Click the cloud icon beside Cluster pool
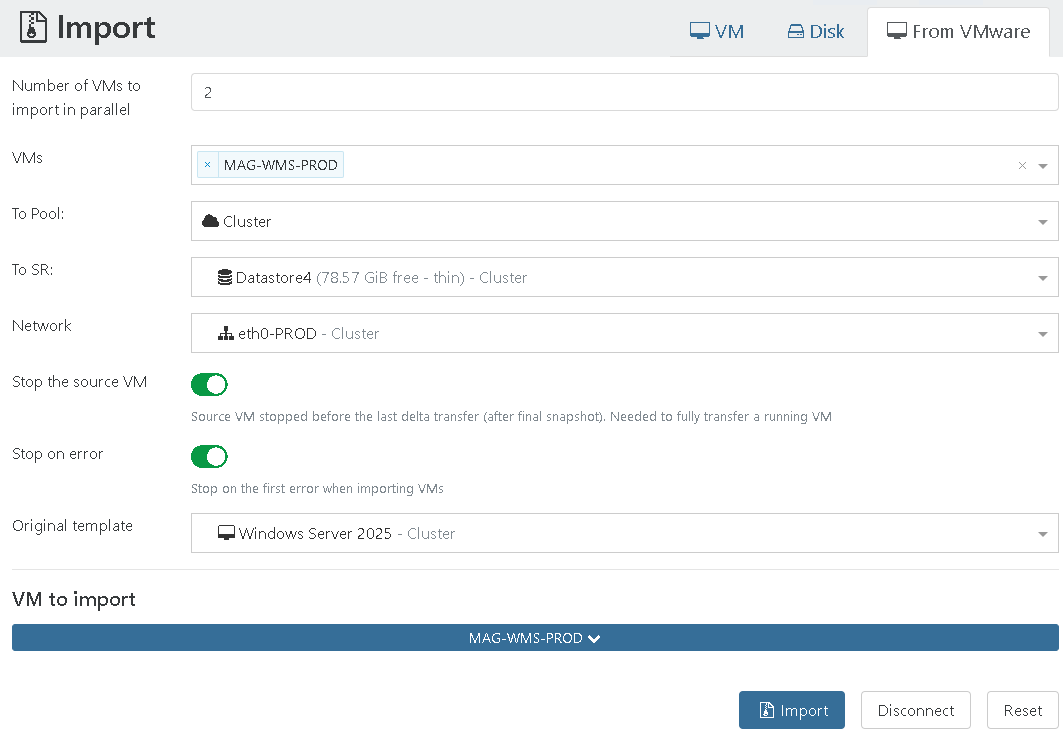1063x746 pixels. pos(210,221)
